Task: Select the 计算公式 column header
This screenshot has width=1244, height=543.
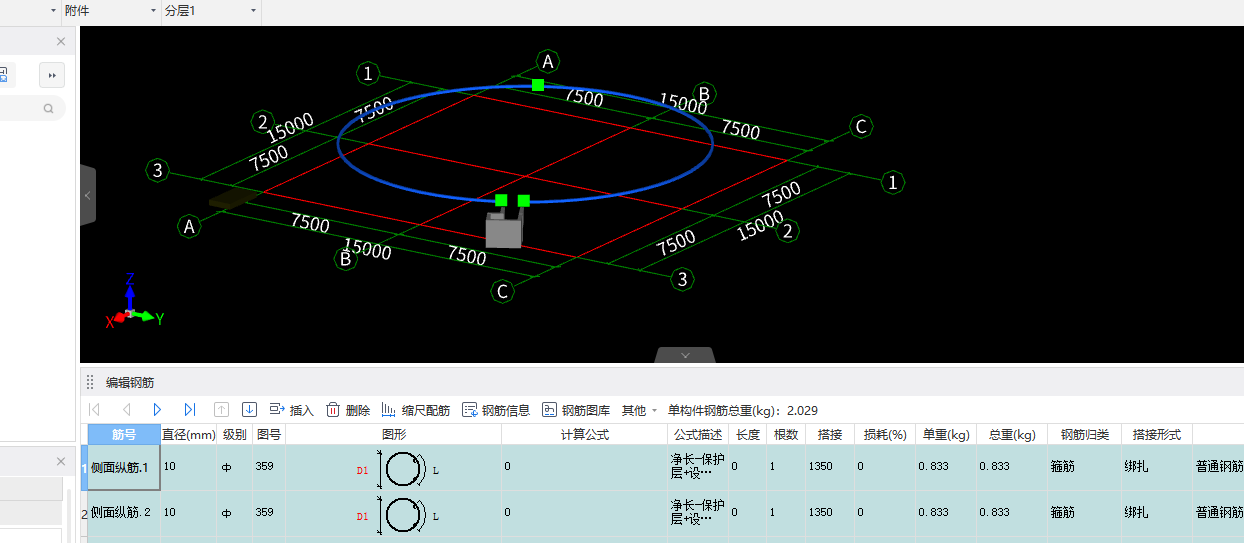Action: pyautogui.click(x=585, y=434)
